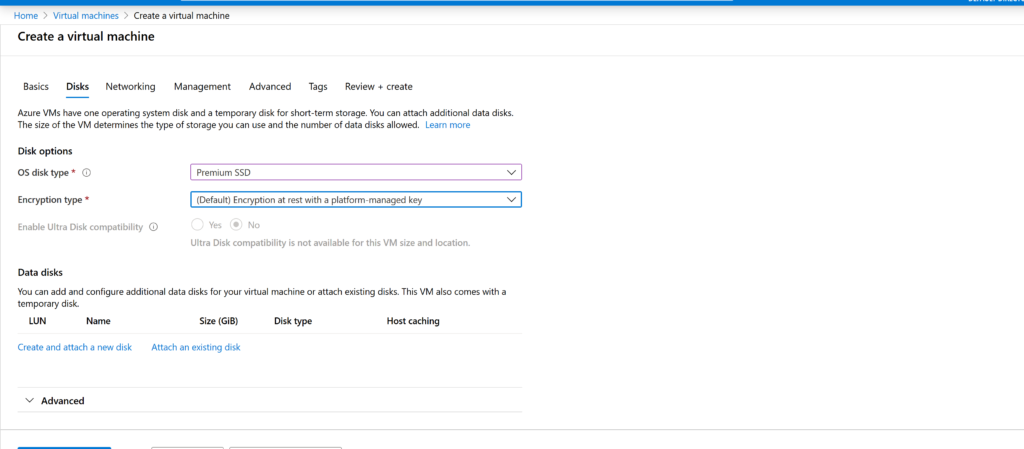Select Yes for Ultra Disk compatibility
The width and height of the screenshot is (1024, 449).
198,225
